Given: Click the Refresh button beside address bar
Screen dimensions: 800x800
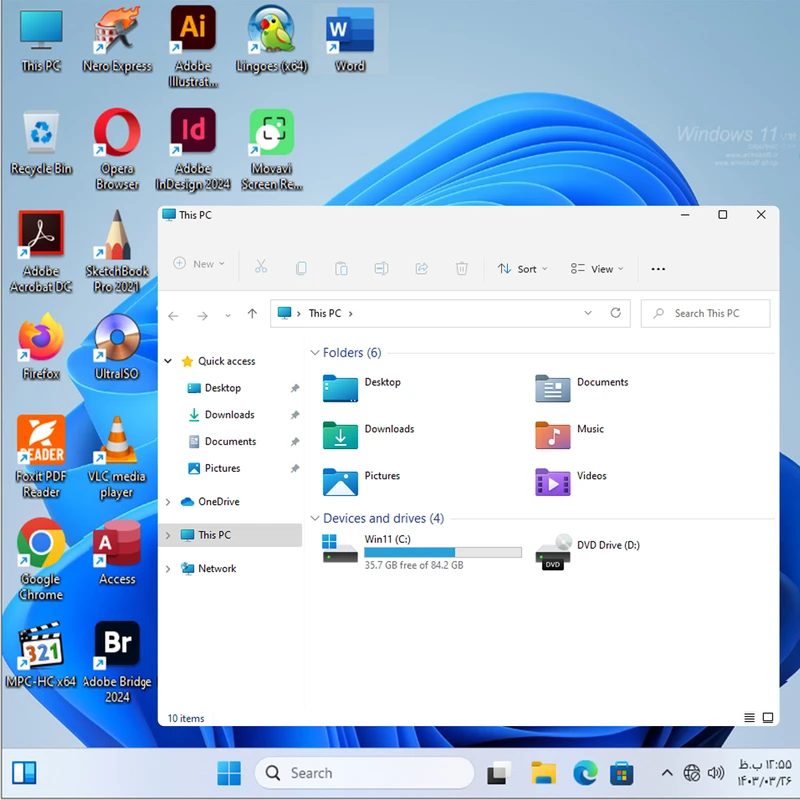Looking at the screenshot, I should [616, 313].
